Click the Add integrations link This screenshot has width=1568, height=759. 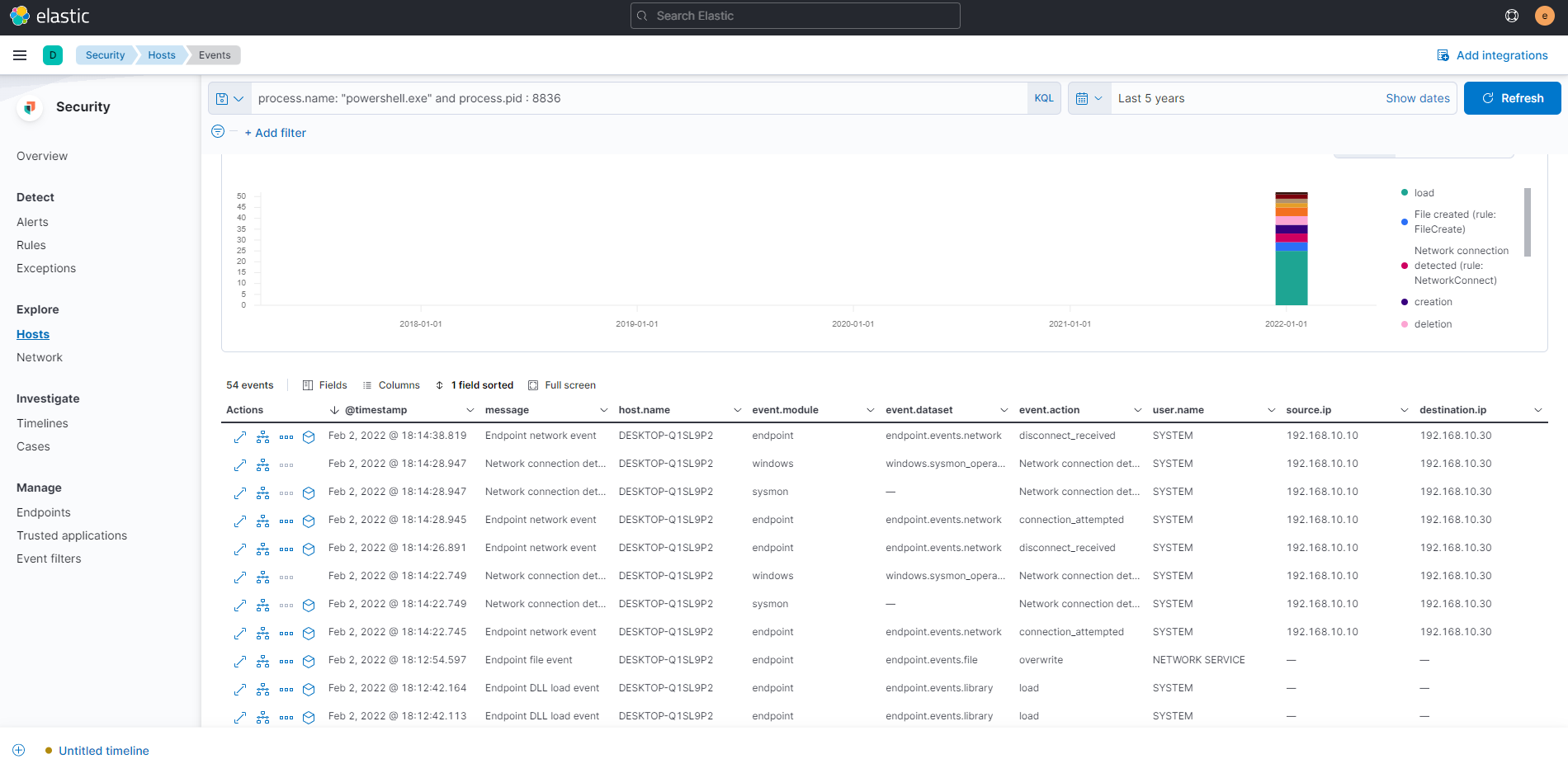[x=1492, y=55]
